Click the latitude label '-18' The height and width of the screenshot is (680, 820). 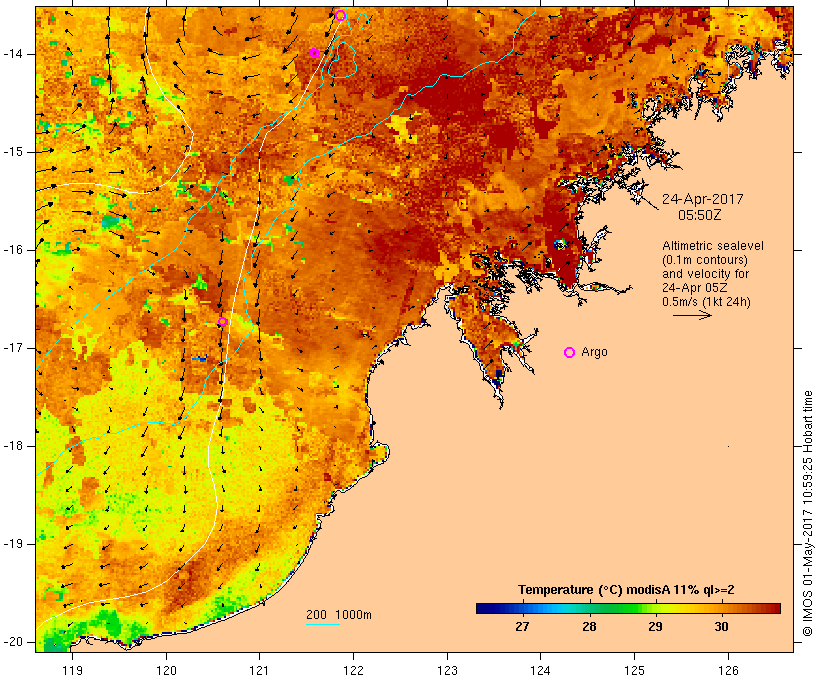click(13, 446)
